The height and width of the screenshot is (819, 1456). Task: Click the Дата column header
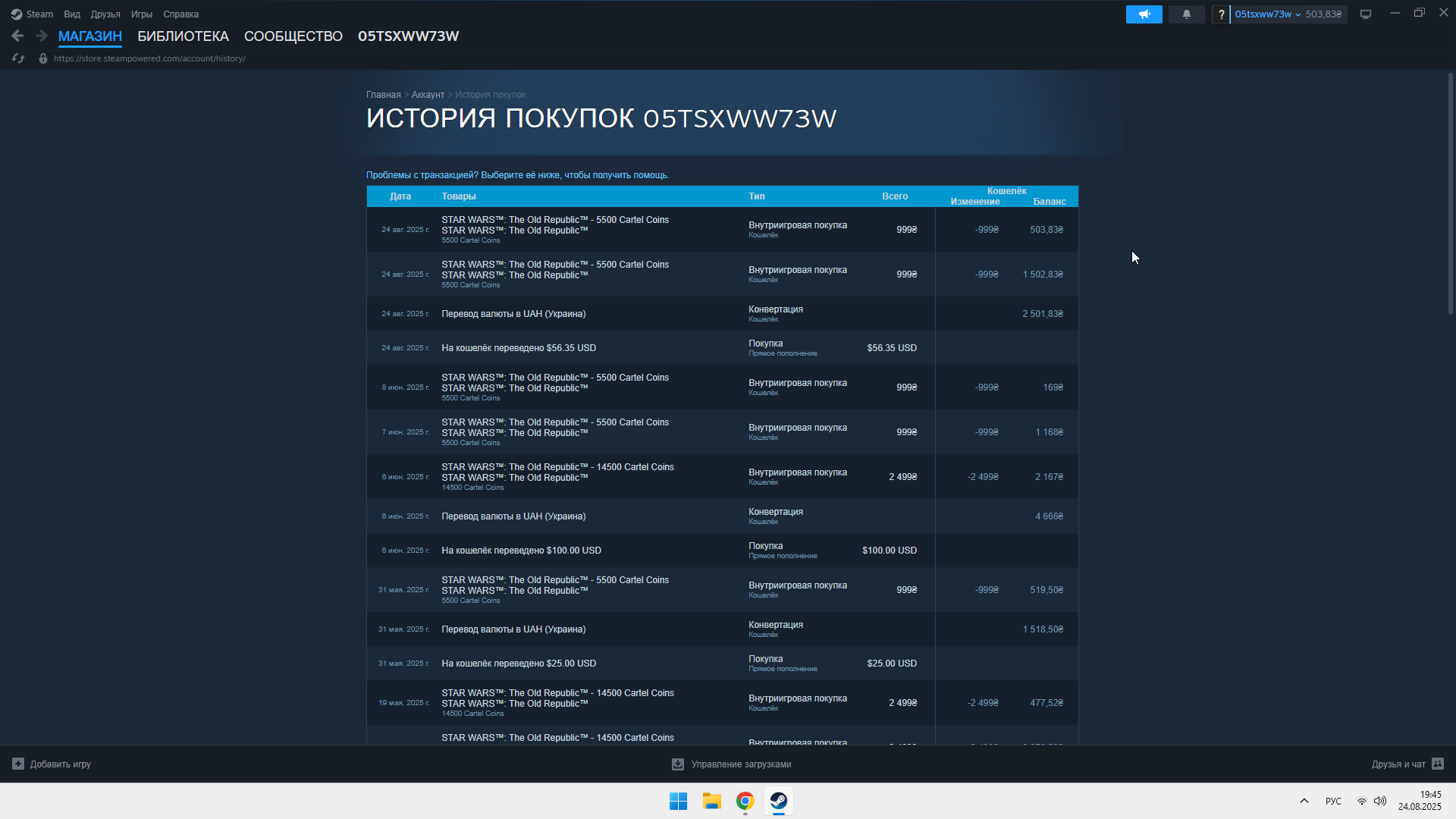point(400,196)
